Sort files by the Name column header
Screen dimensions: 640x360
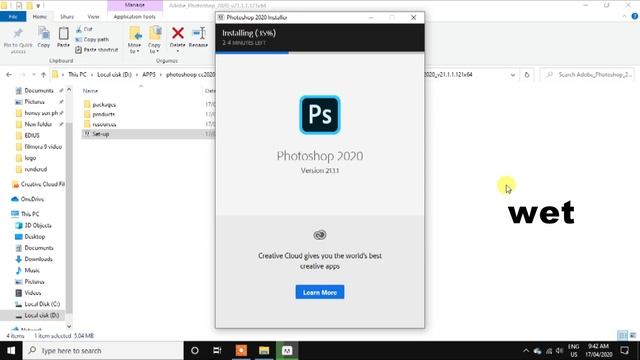pos(91,91)
